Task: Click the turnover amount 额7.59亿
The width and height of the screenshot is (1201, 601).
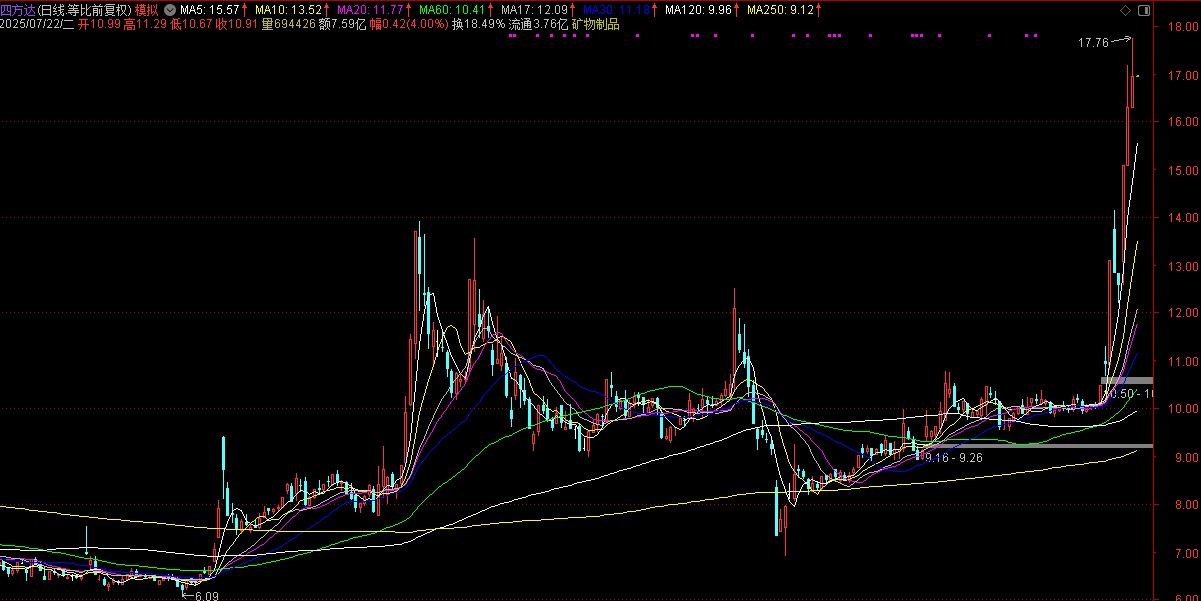Action: 343,24
